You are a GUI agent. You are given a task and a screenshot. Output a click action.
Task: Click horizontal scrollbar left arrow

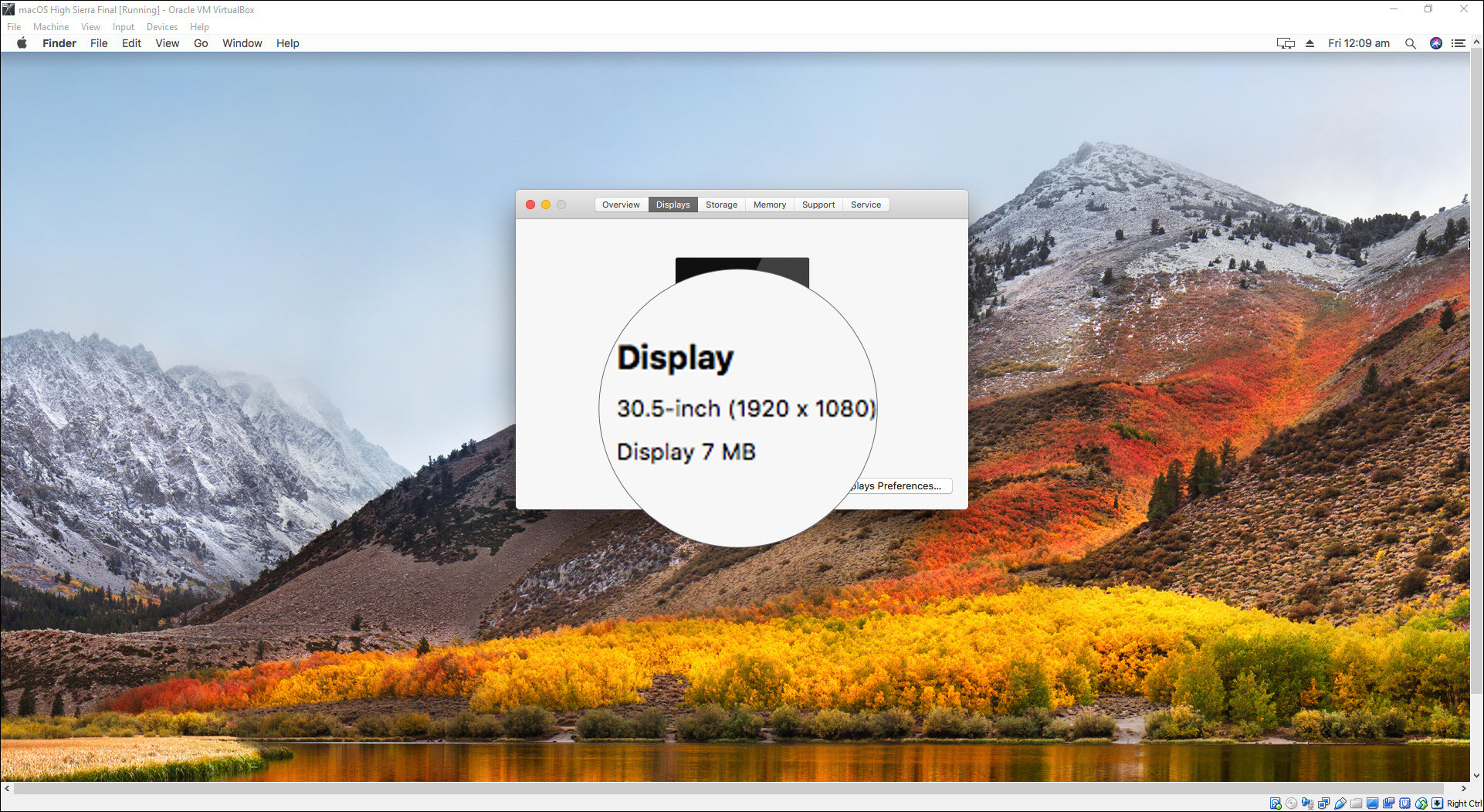tap(7, 789)
